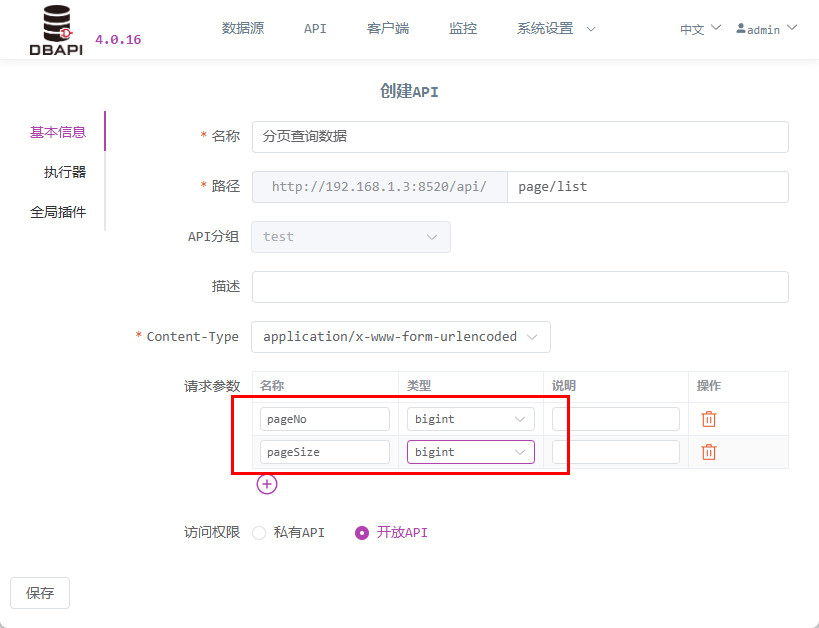
Task: Switch to the 基本信息 tab
Action: tap(57, 132)
